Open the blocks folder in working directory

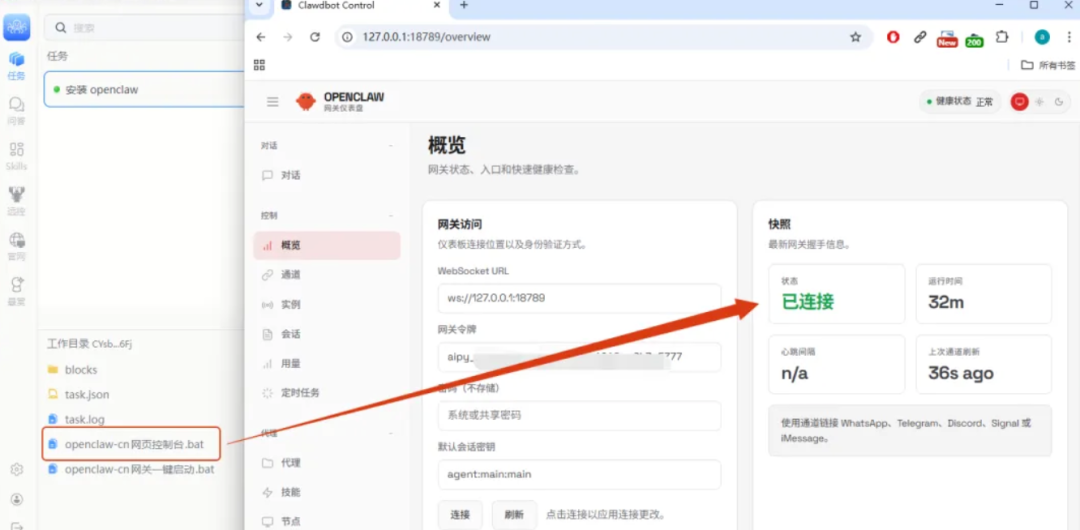(72, 369)
